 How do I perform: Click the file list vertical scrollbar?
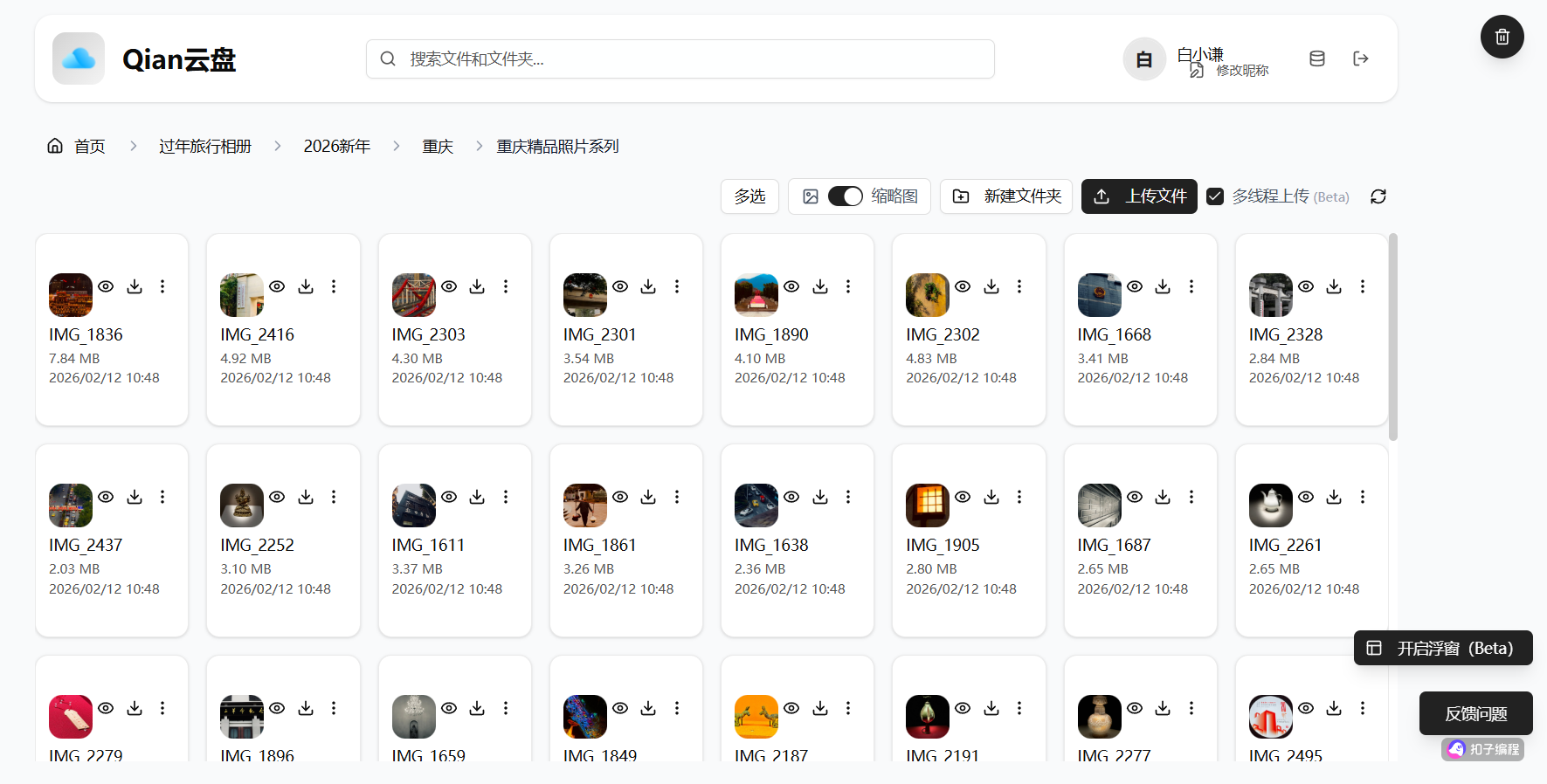[x=1393, y=337]
